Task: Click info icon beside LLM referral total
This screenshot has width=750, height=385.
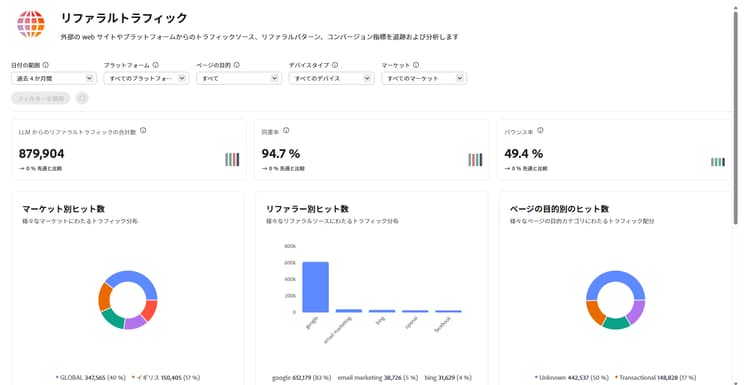Action: click(143, 131)
